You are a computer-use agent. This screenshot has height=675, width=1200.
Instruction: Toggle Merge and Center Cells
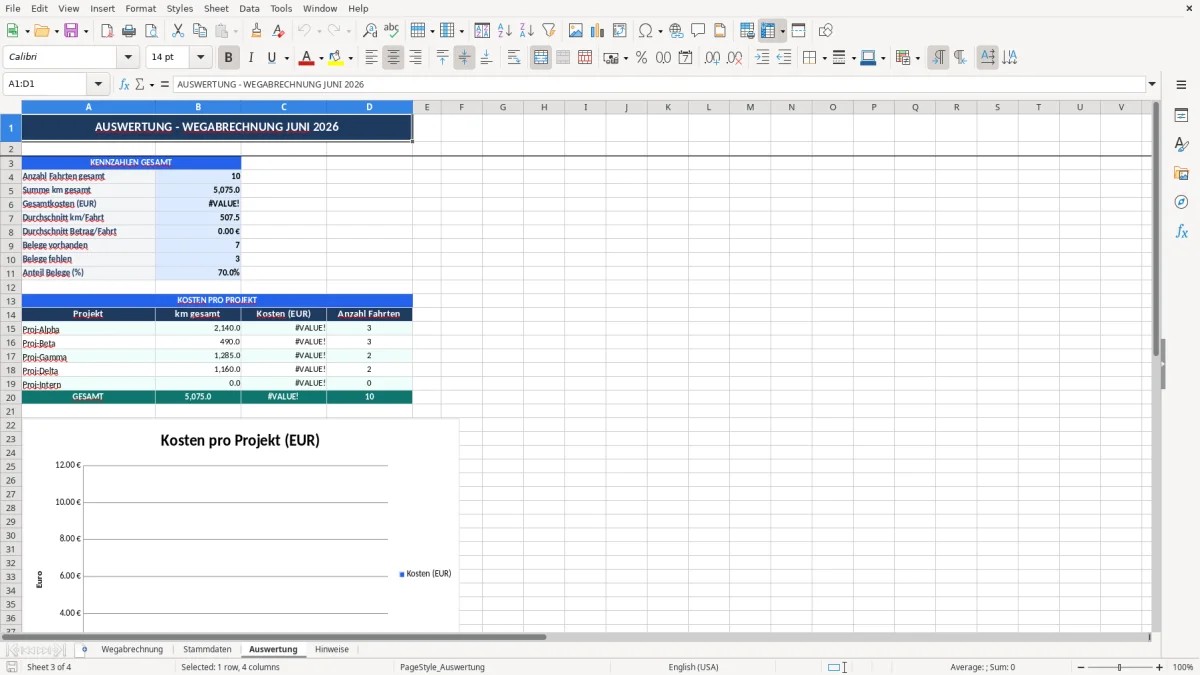(x=541, y=58)
